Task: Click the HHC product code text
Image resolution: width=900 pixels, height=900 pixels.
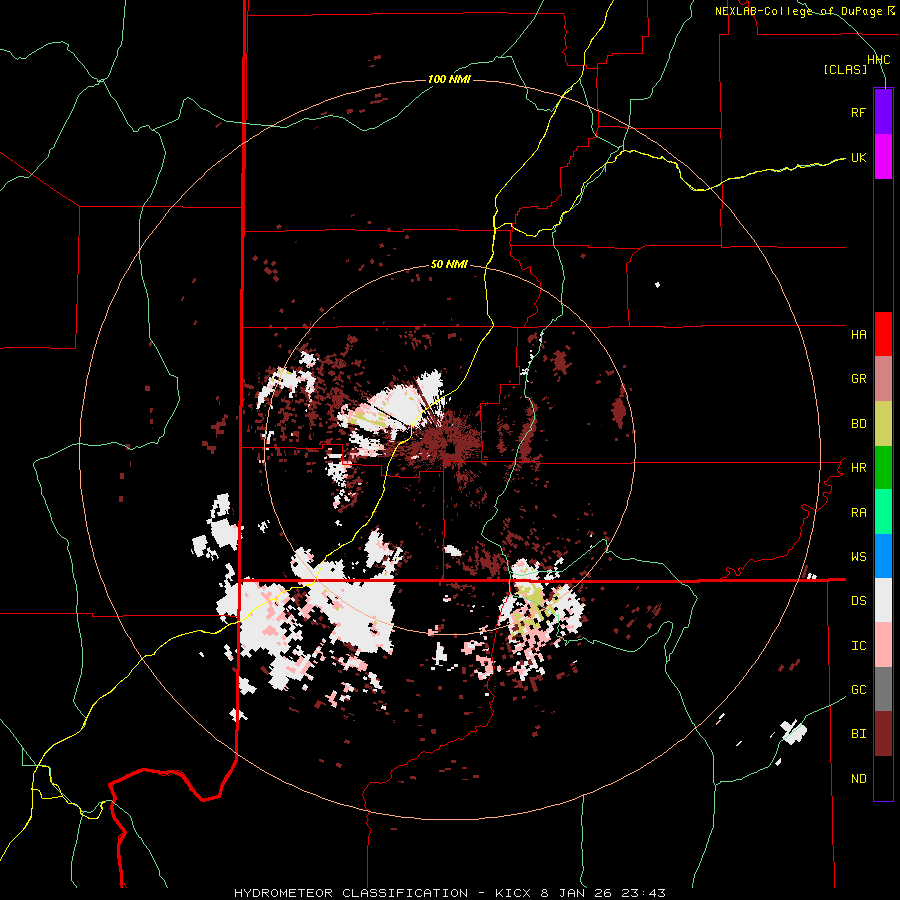Action: 879,60
